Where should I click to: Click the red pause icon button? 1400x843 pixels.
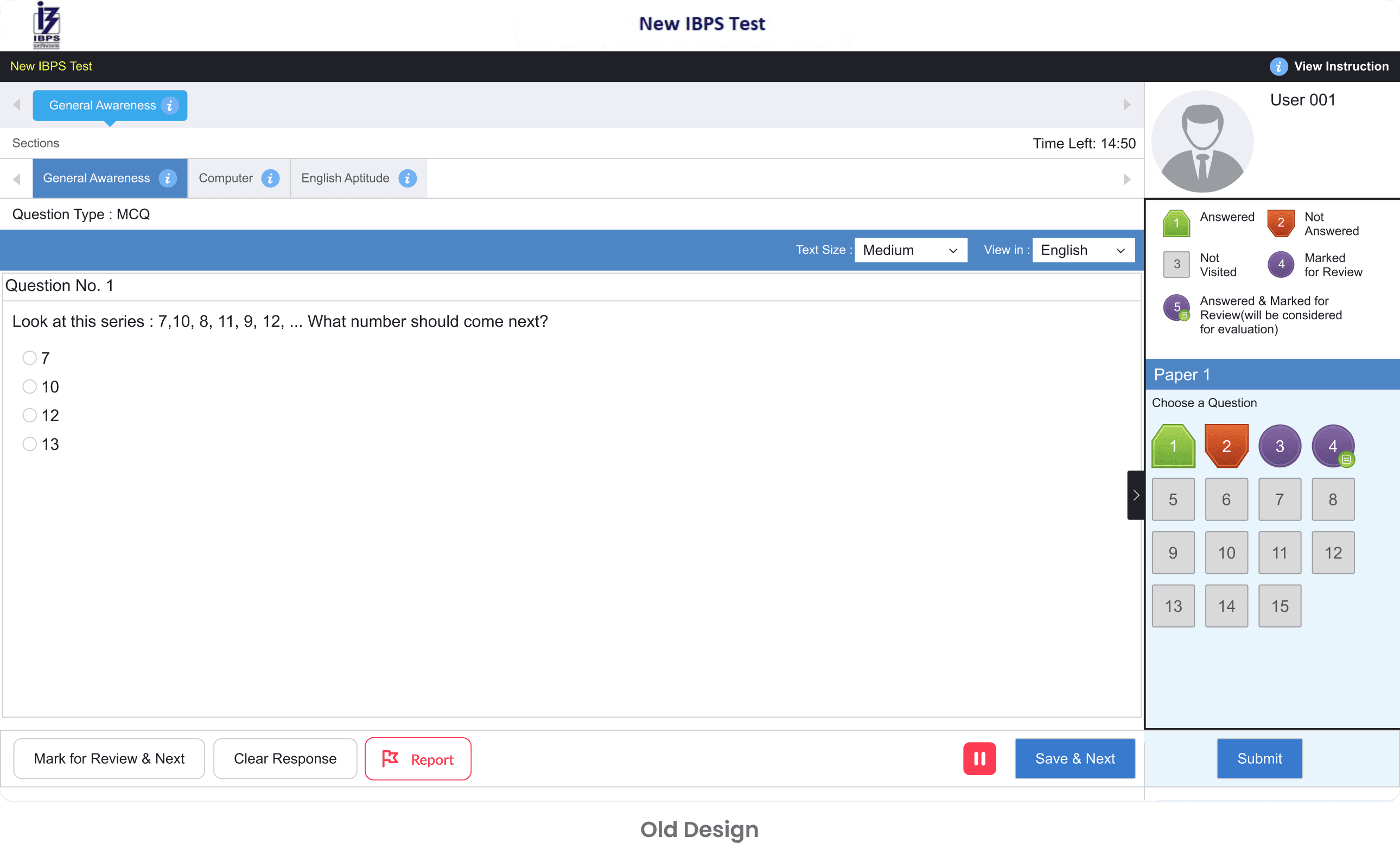pyautogui.click(x=979, y=758)
